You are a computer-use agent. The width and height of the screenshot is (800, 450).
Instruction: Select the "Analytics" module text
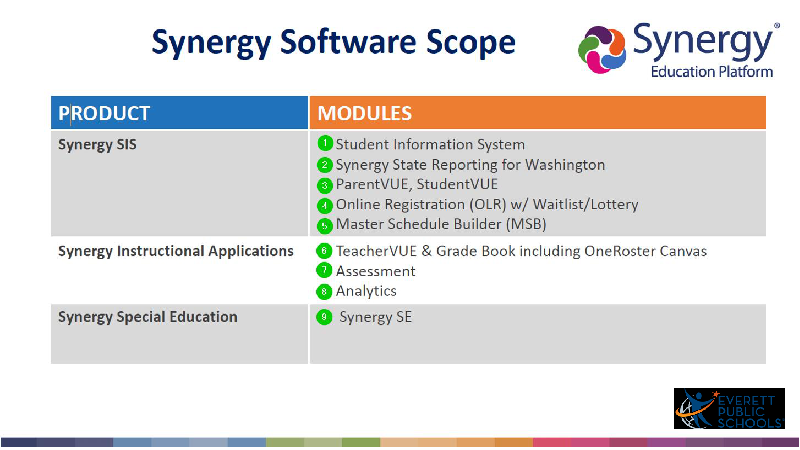(366, 291)
